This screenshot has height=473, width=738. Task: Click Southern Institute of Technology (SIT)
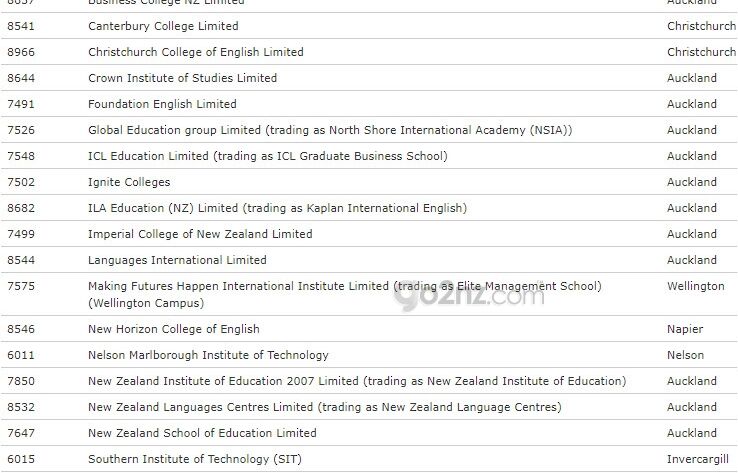(x=194, y=459)
